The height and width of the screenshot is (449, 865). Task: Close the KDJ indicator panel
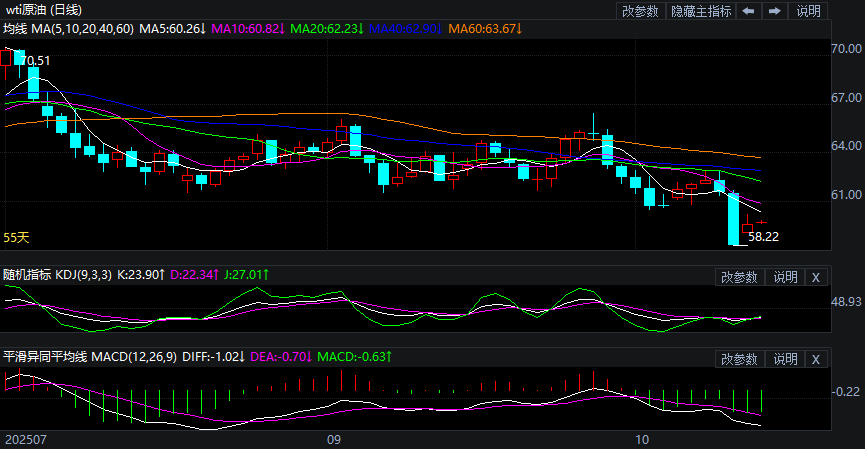[x=815, y=277]
